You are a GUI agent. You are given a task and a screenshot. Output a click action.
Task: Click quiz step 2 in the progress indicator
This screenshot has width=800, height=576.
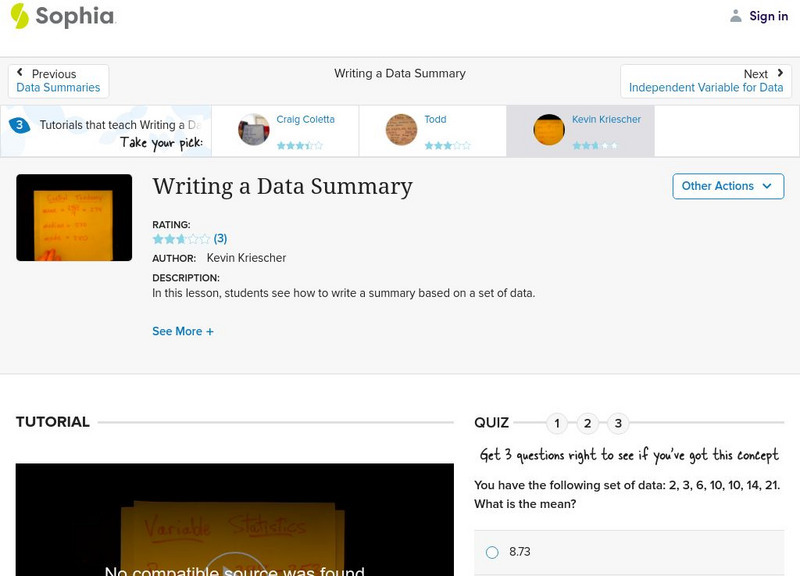[587, 423]
